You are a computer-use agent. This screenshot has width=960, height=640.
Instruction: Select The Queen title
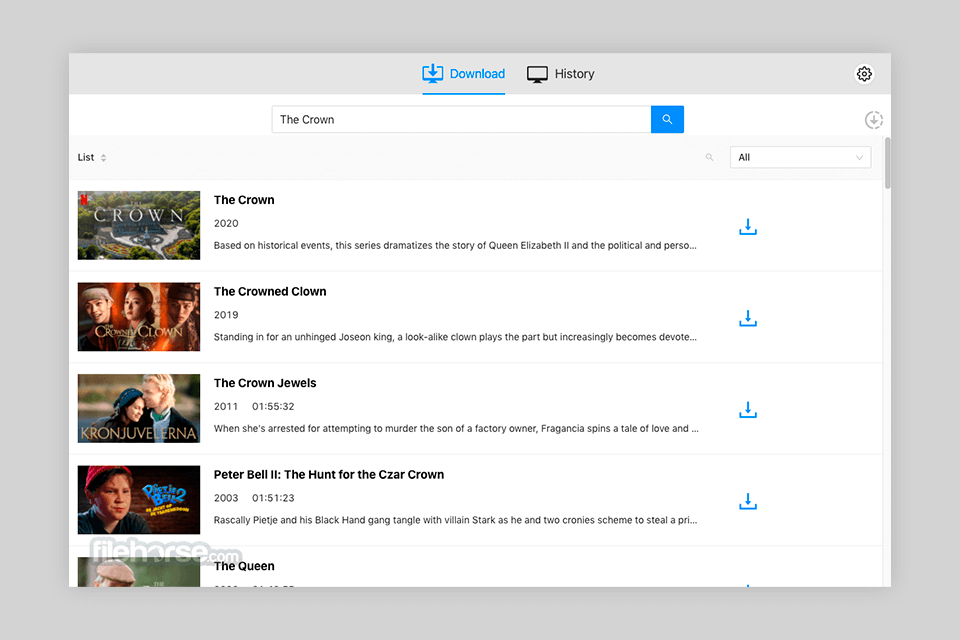(x=244, y=567)
